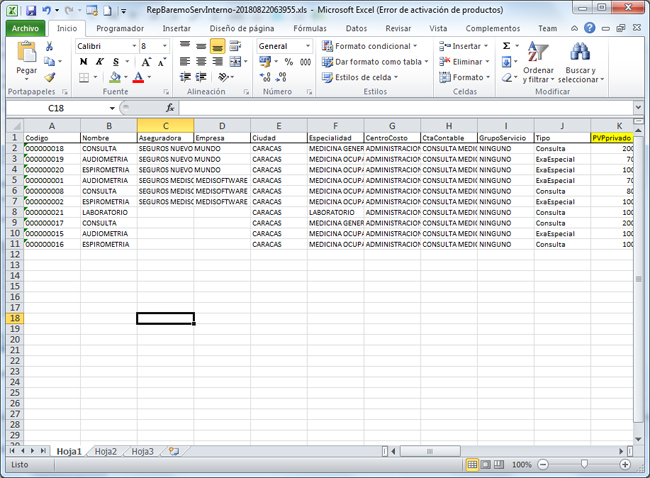Click the Autosum sigma icon
This screenshot has height=478, width=650.
(506, 46)
